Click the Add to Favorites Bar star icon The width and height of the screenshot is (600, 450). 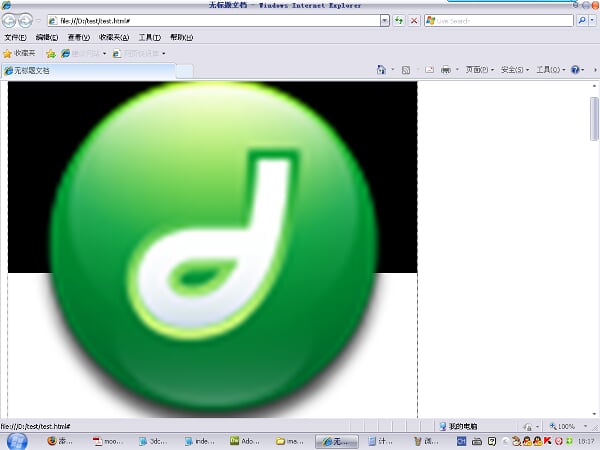point(51,54)
